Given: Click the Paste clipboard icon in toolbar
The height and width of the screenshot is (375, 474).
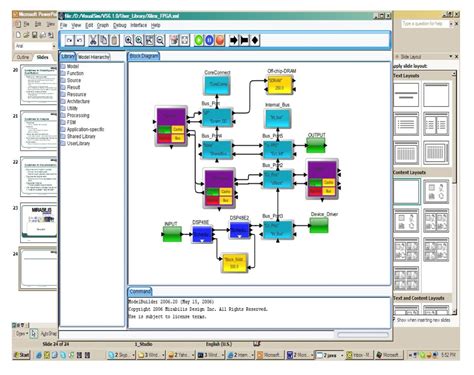Looking at the screenshot, I should point(114,40).
